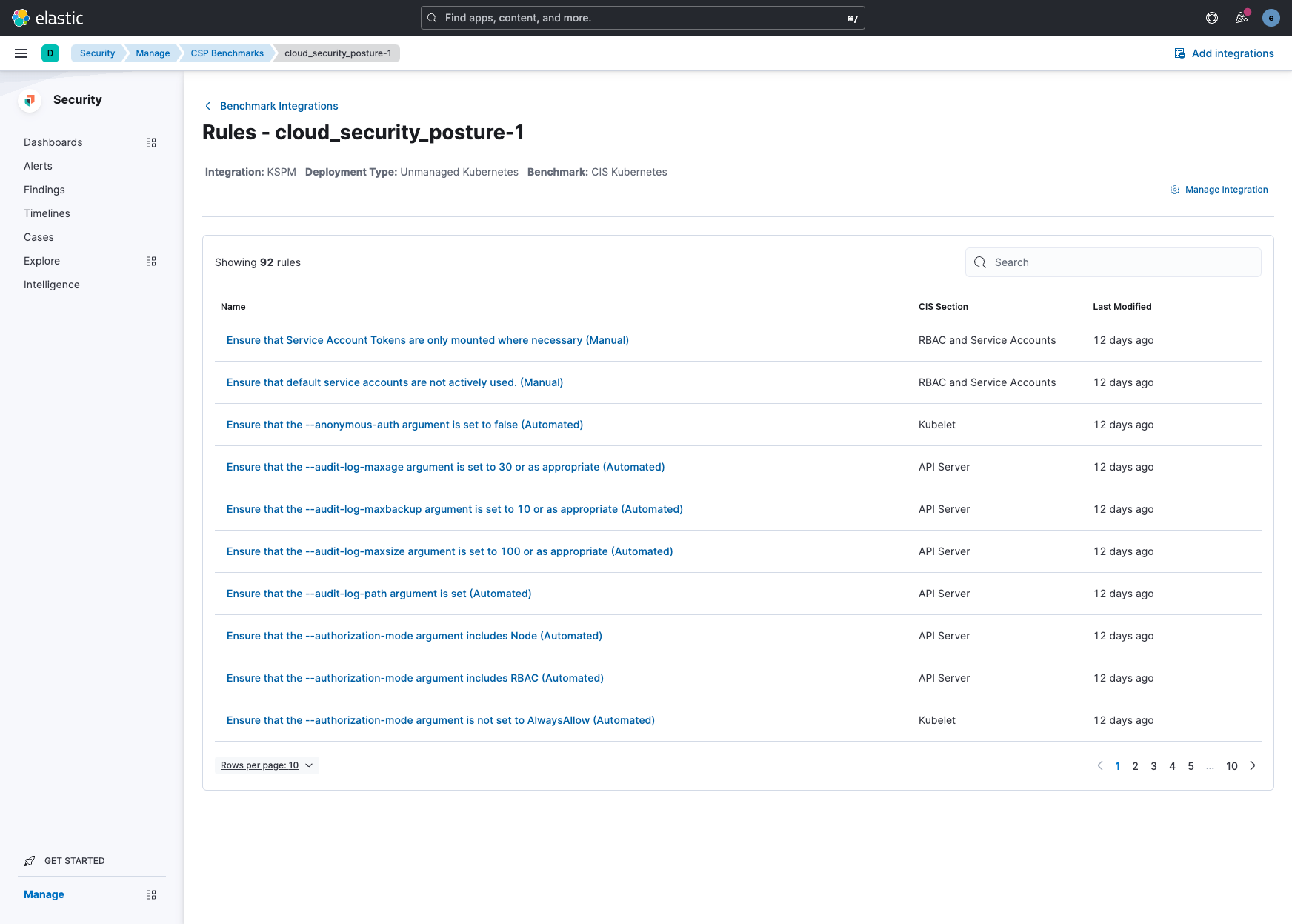Go to next page of rules

(1253, 765)
